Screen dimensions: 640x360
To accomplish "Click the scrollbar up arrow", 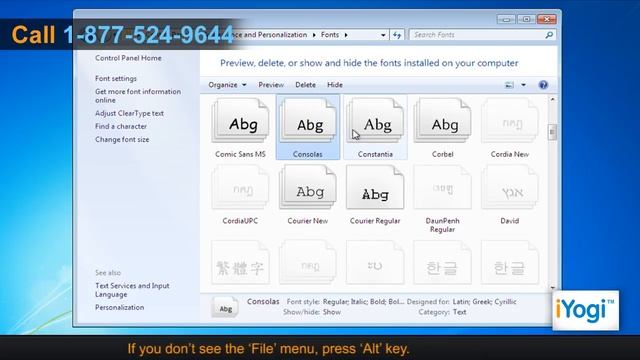I will pos(552,99).
